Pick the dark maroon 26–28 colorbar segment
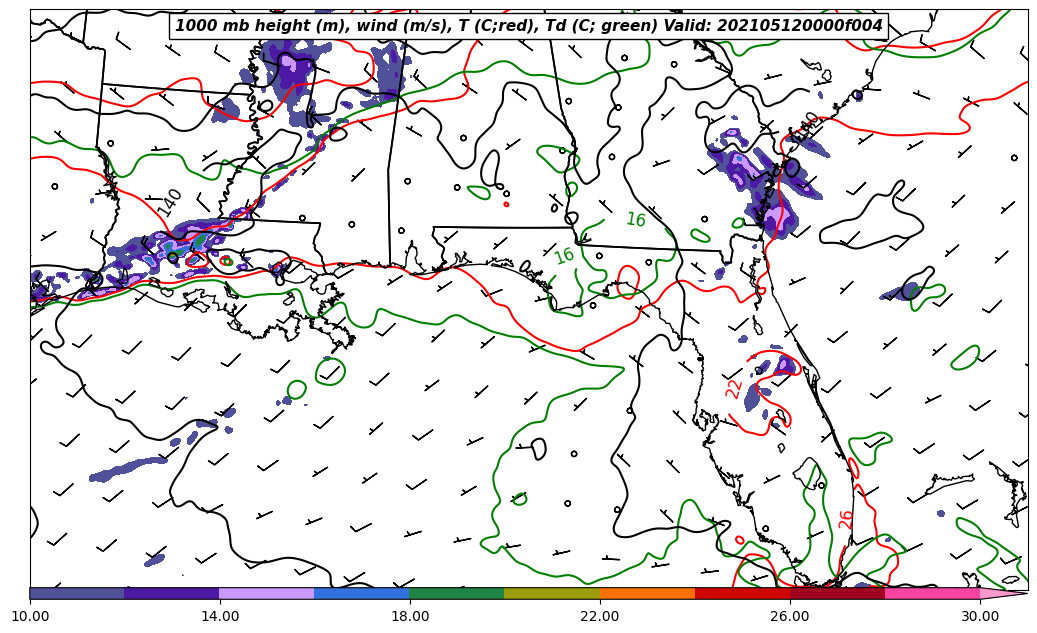The width and height of the screenshot is (1037, 633). pos(837,593)
